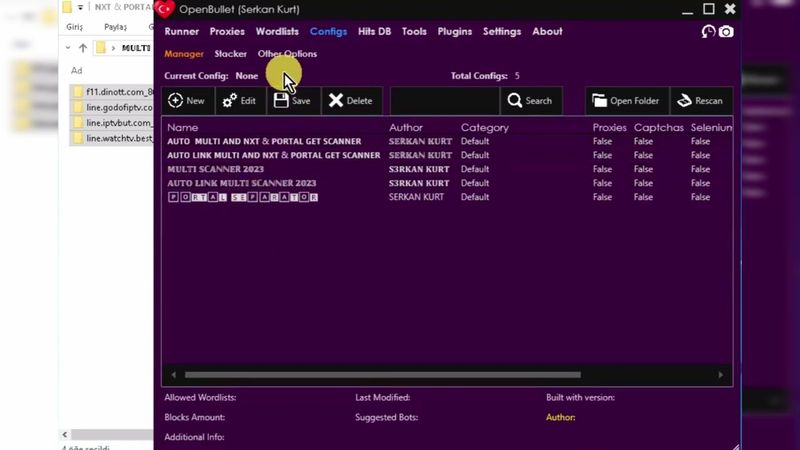This screenshot has width=800, height=450.
Task: Rescan the configs folder
Action: coord(701,101)
